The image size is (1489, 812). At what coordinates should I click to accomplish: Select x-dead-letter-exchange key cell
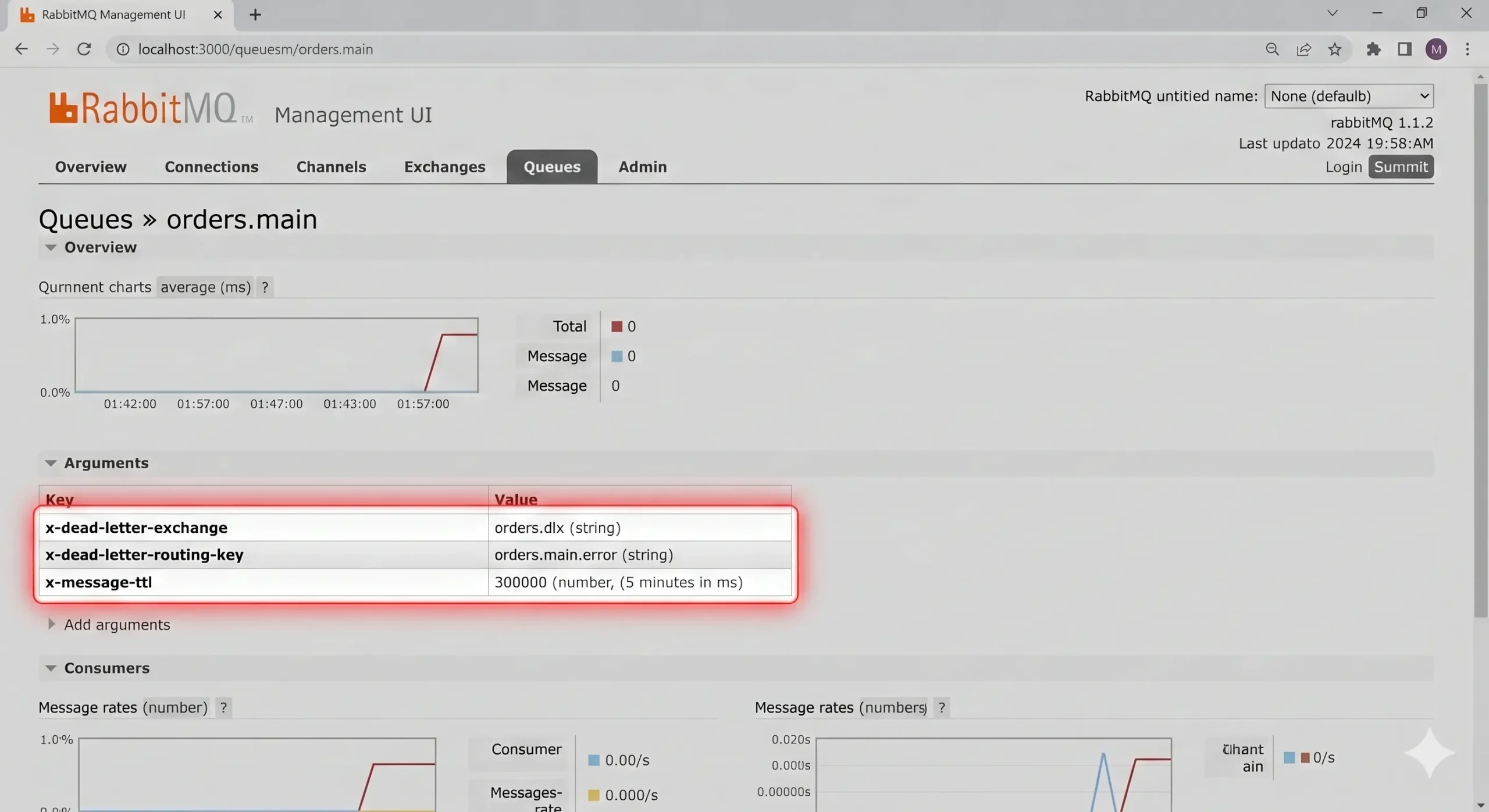pos(263,528)
